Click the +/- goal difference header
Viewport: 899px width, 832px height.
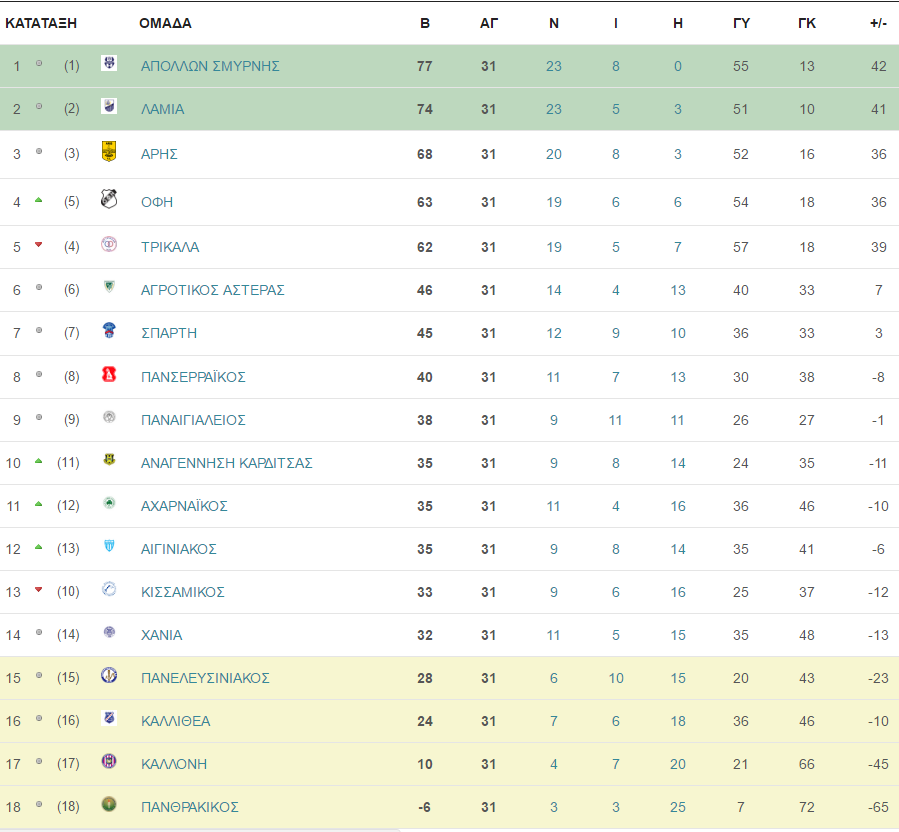click(878, 24)
